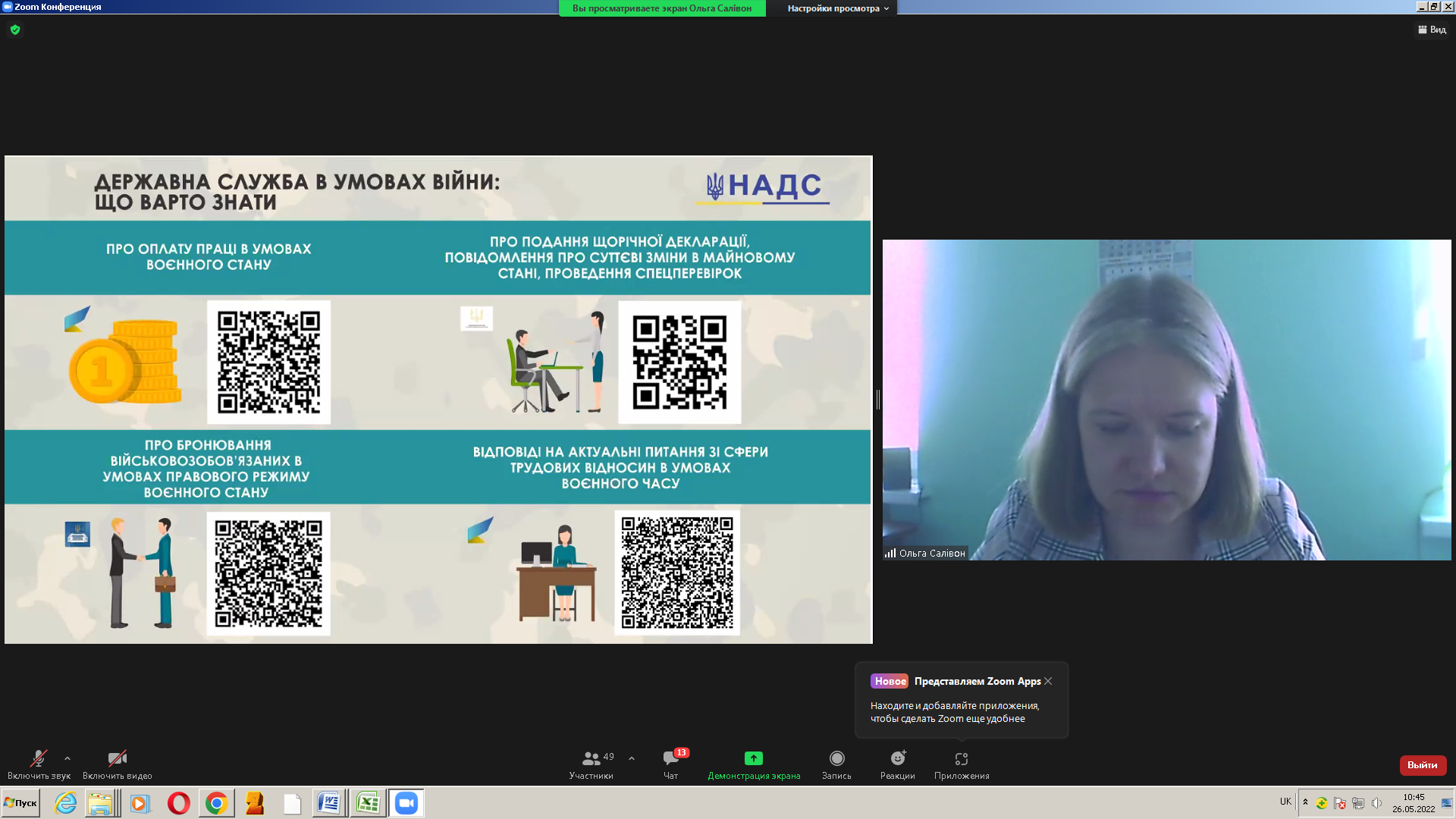Launch Opera browser from taskbar
The width and height of the screenshot is (1456, 819).
tap(179, 803)
